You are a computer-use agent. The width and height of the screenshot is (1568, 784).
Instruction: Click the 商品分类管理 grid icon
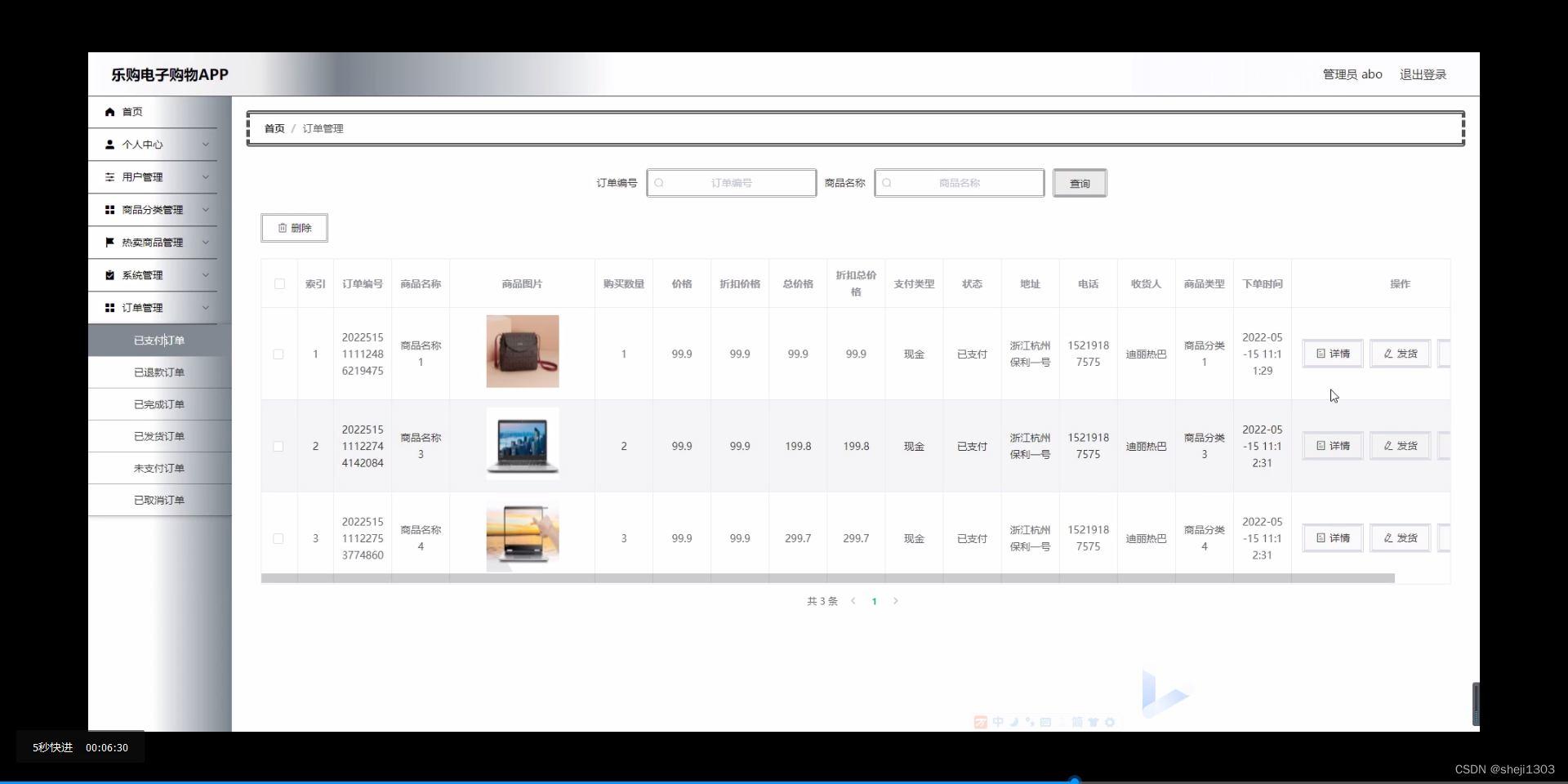pos(111,209)
